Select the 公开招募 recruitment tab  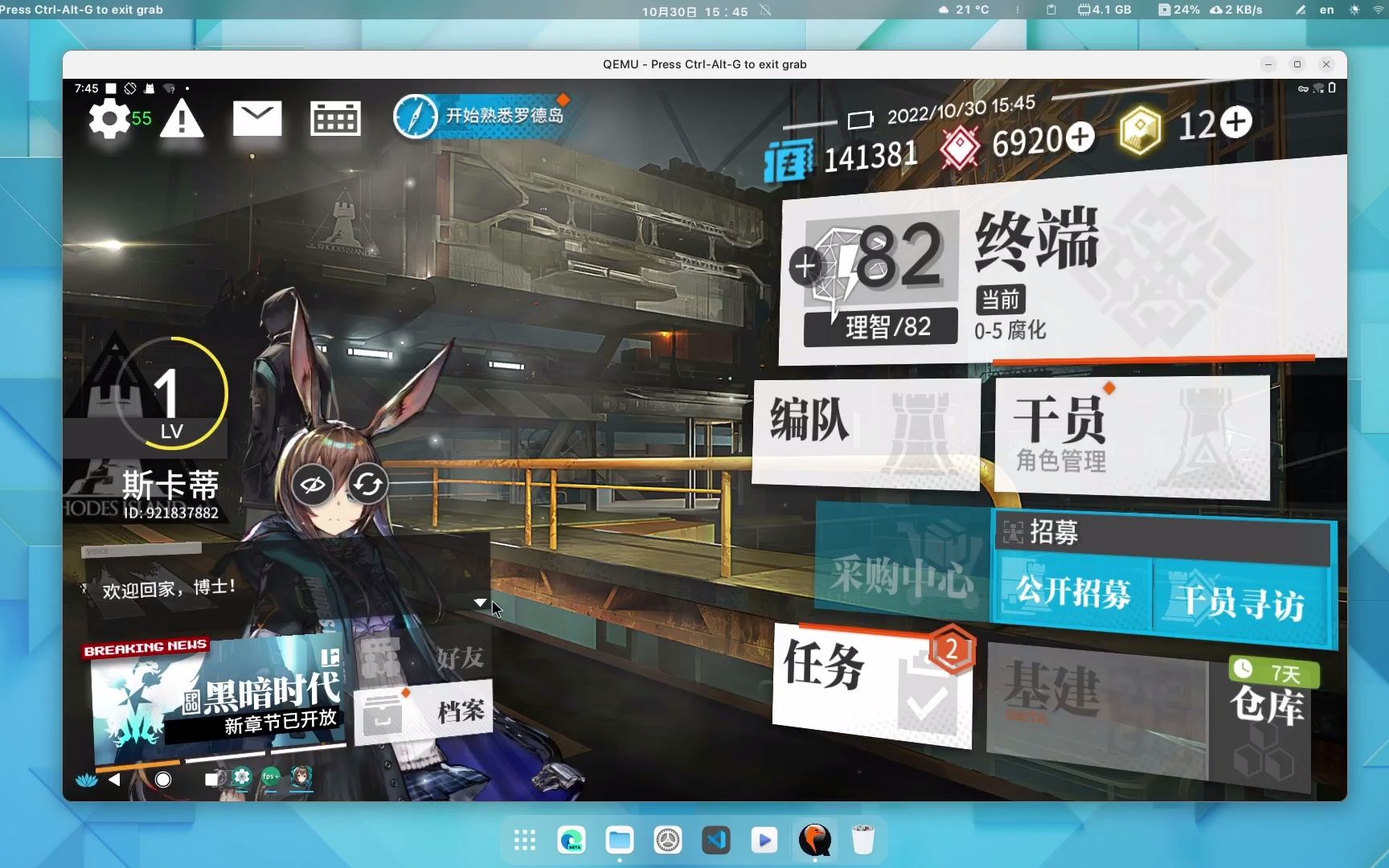pos(1072,593)
